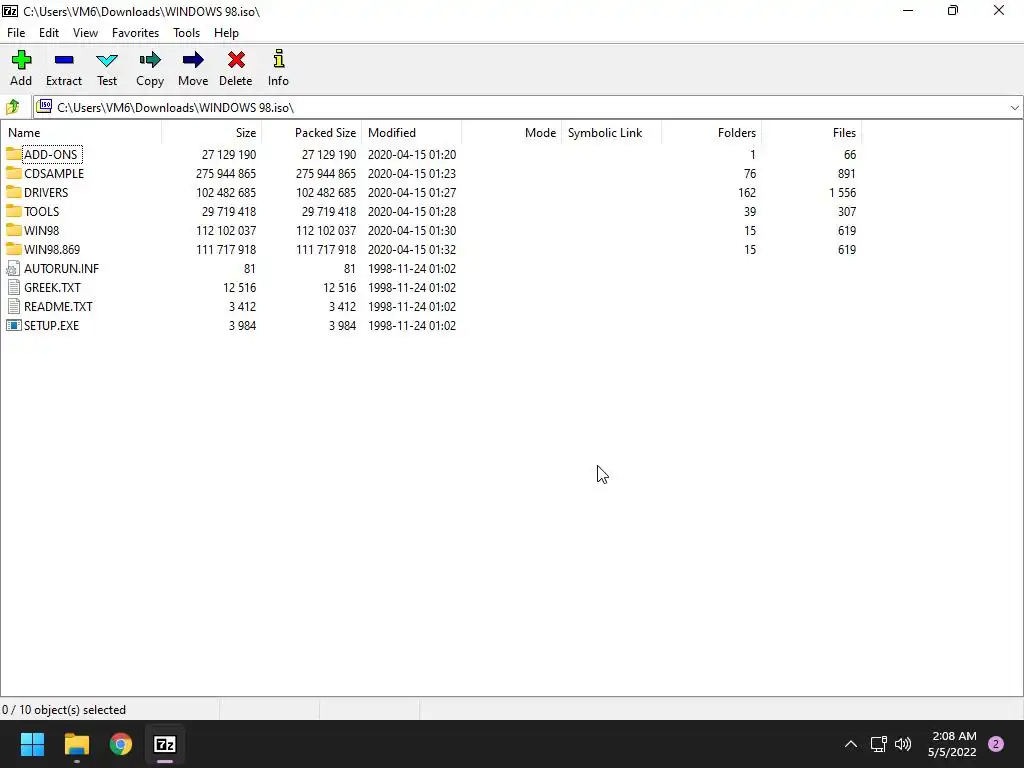
Task: Click the ISO icon in address bar
Action: click(44, 106)
